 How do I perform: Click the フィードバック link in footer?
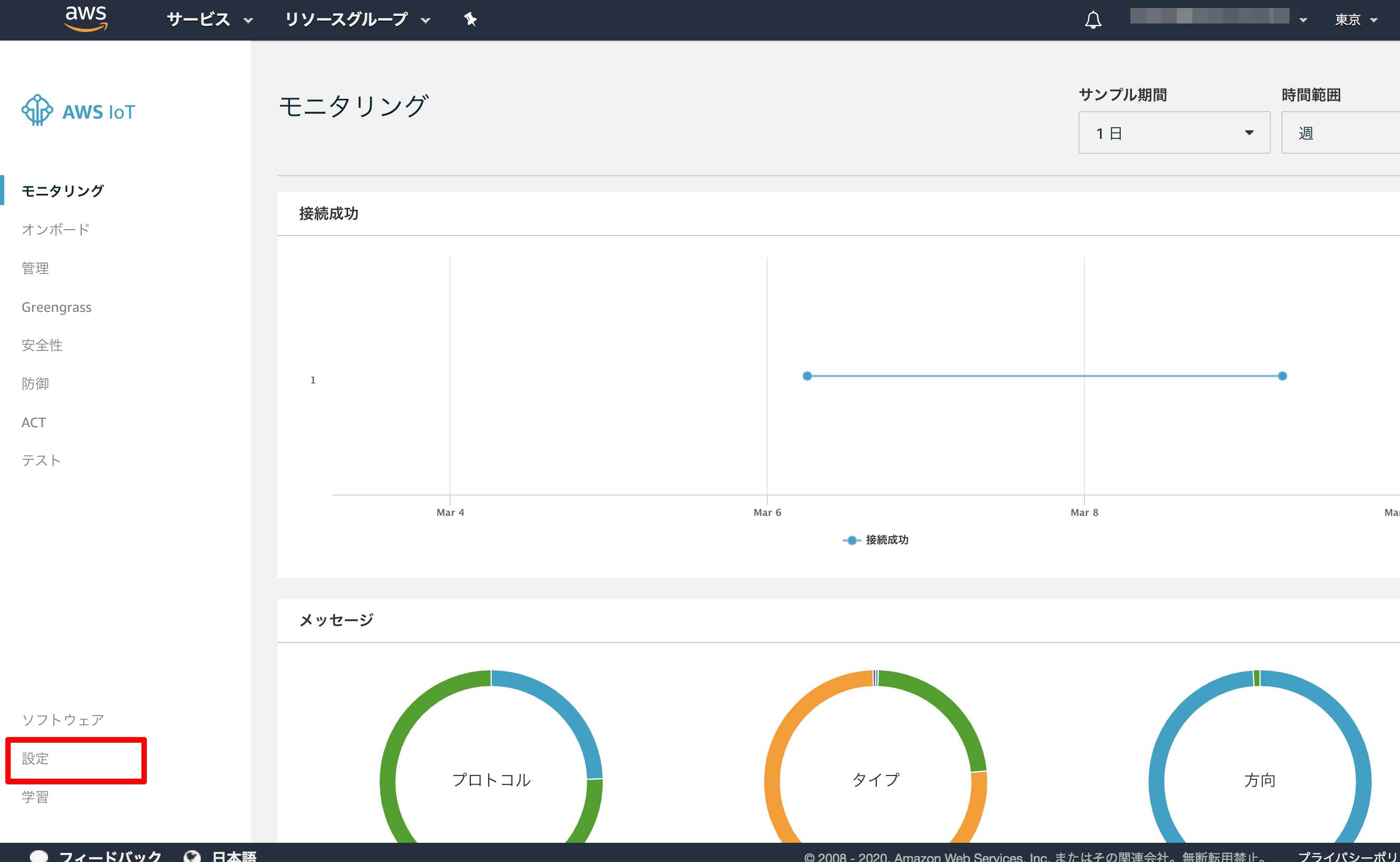[x=111, y=856]
